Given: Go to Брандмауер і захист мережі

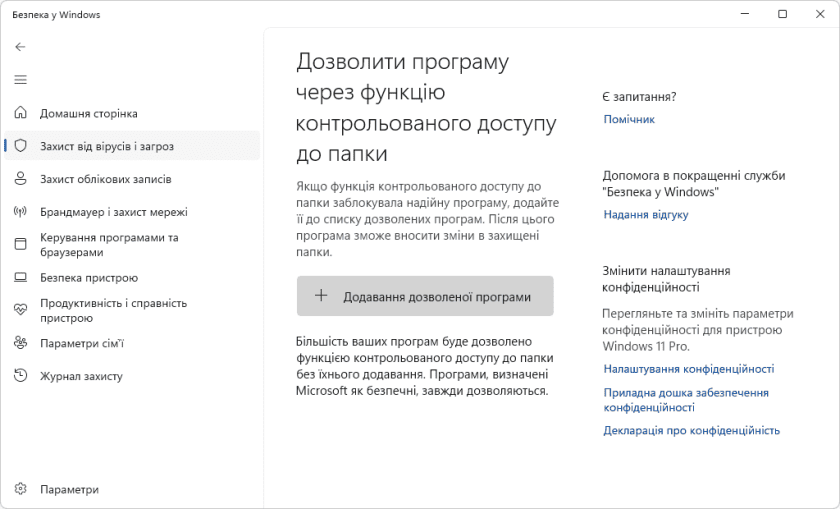Looking at the screenshot, I should pos(113,212).
